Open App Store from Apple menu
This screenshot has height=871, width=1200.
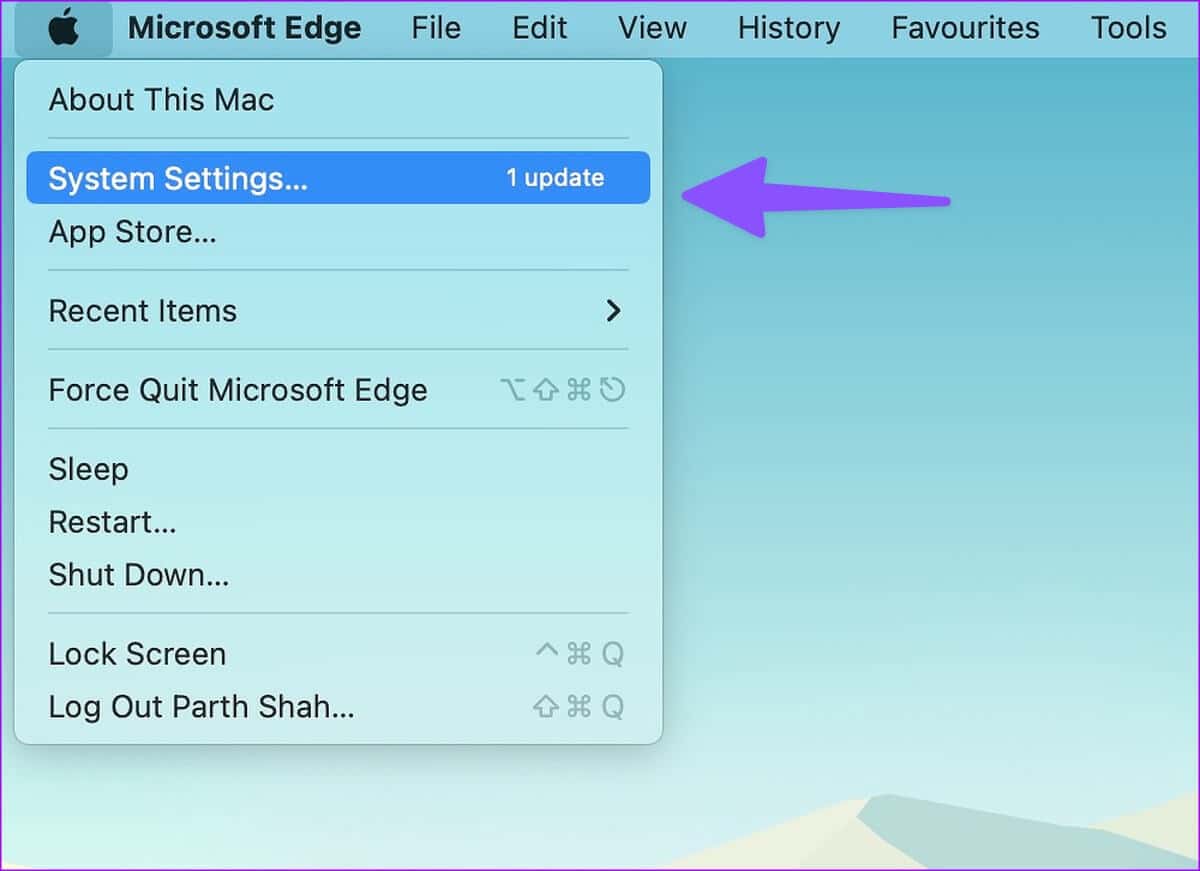click(132, 233)
